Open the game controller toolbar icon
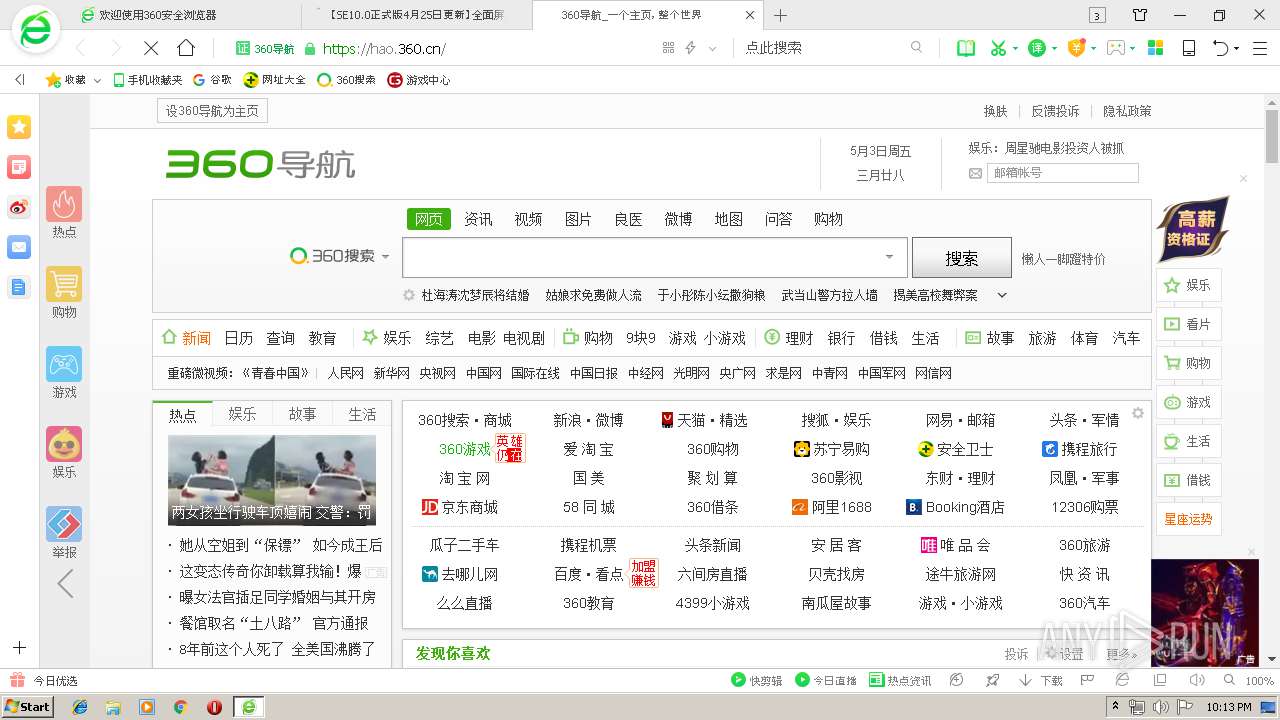 pos(1116,48)
